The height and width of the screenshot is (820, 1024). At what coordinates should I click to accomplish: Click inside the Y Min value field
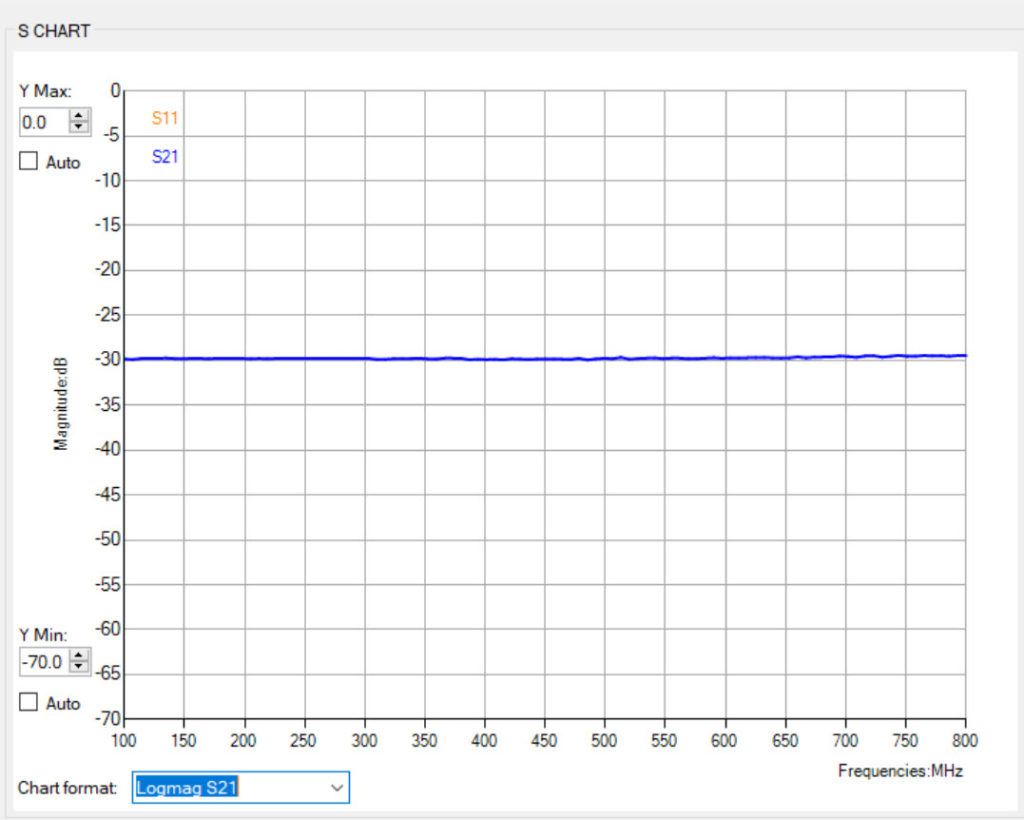43,661
